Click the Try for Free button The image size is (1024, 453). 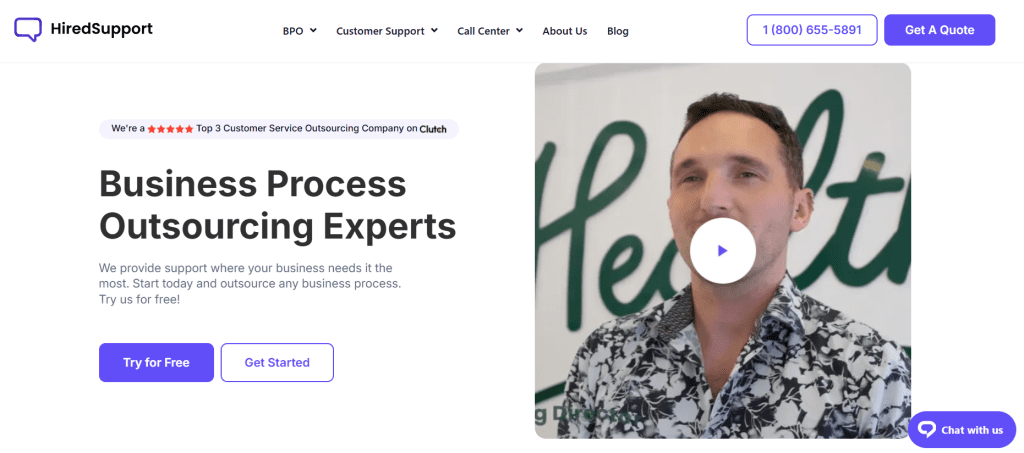pyautogui.click(x=156, y=362)
